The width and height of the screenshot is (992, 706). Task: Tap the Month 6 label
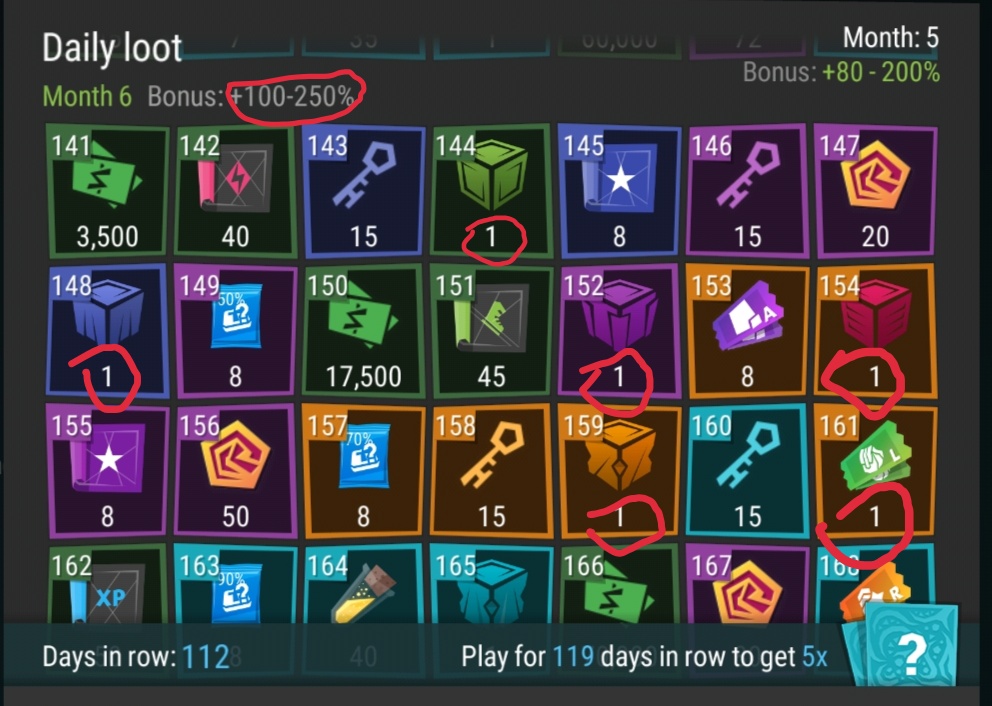coord(87,97)
